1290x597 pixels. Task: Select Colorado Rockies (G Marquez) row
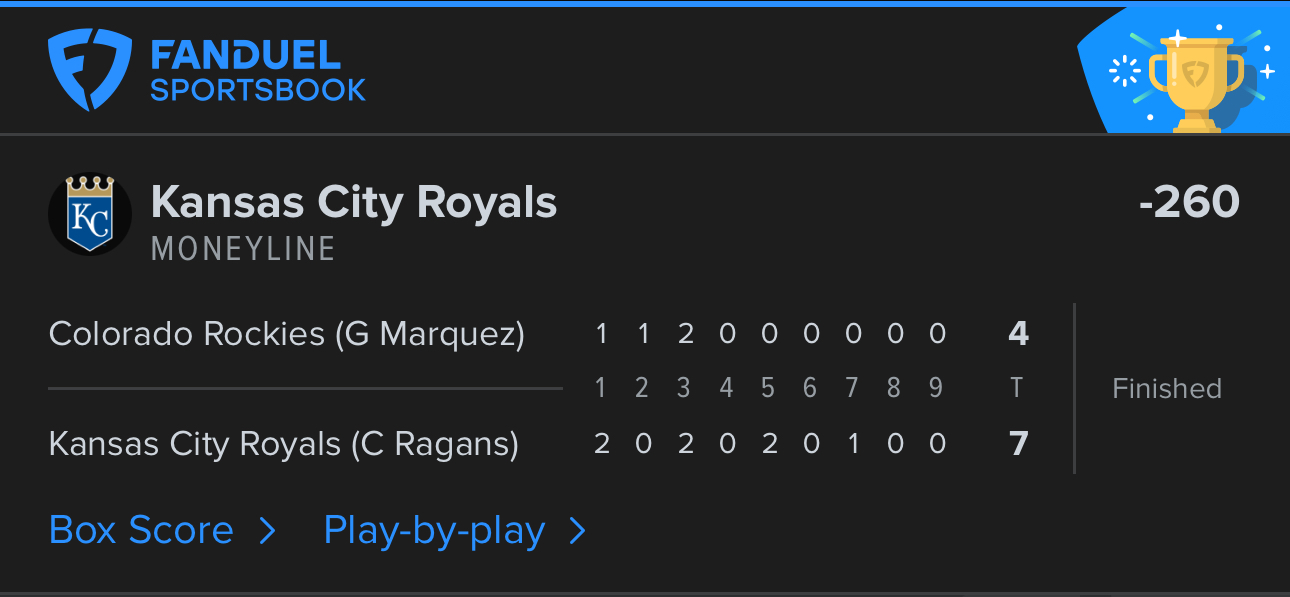pos(538,333)
